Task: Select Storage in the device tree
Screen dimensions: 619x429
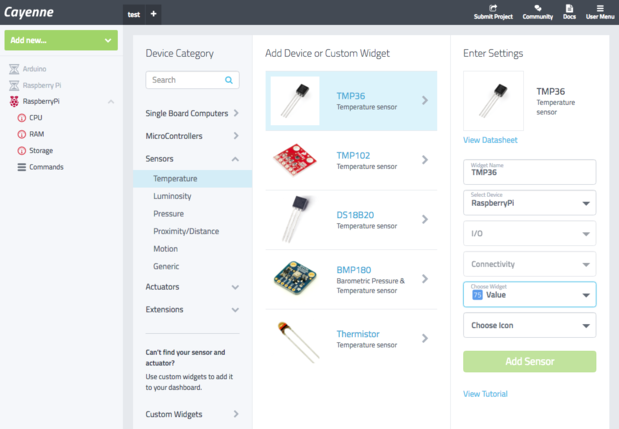Action: (41, 151)
